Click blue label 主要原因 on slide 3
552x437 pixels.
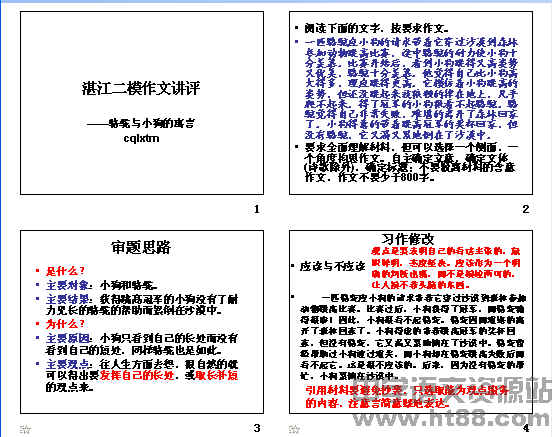68,338
